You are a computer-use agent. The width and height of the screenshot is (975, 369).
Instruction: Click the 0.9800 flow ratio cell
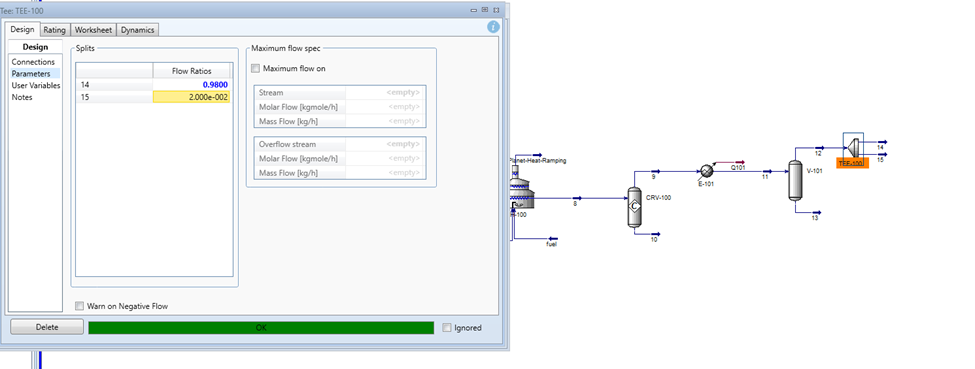pos(192,84)
